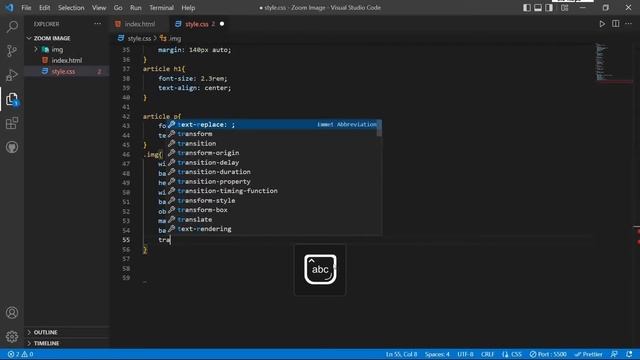This screenshot has height=360, width=640.
Task: Open Run and Debug view
Action: pyautogui.click(x=12, y=75)
